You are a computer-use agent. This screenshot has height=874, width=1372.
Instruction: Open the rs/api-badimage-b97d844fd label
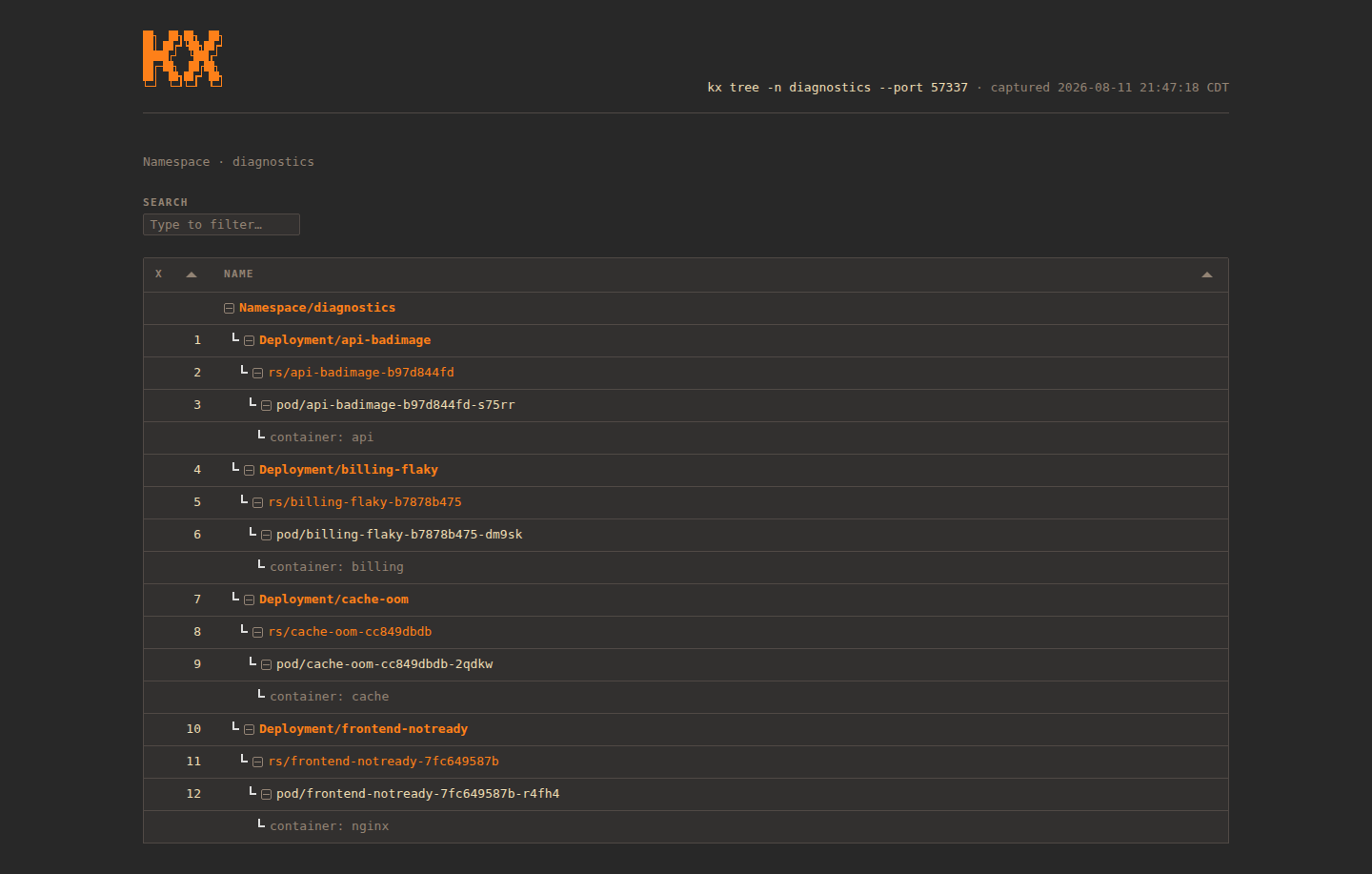(361, 373)
